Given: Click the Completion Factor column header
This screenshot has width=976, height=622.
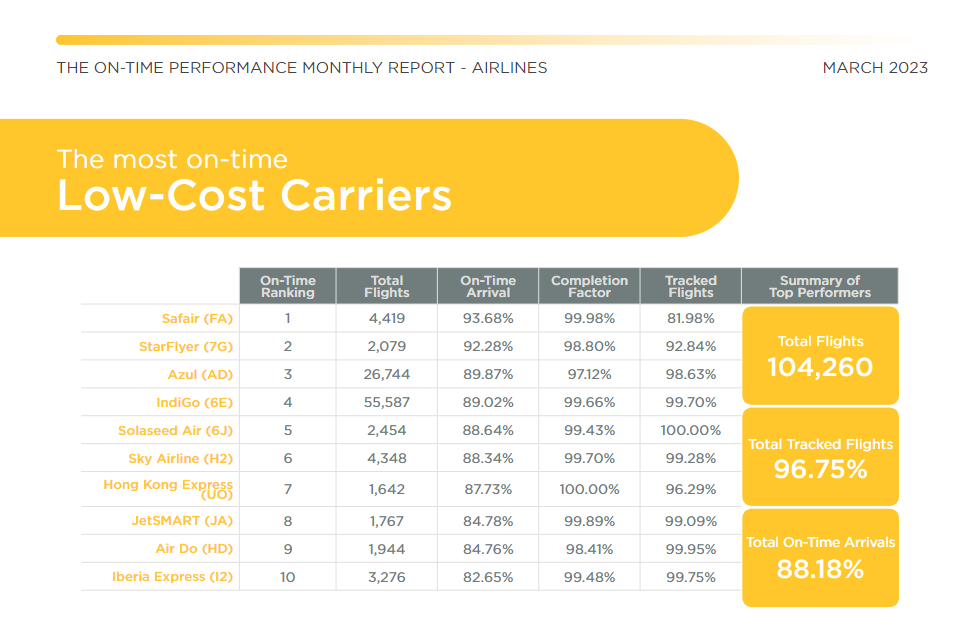Looking at the screenshot, I should click(x=589, y=286).
